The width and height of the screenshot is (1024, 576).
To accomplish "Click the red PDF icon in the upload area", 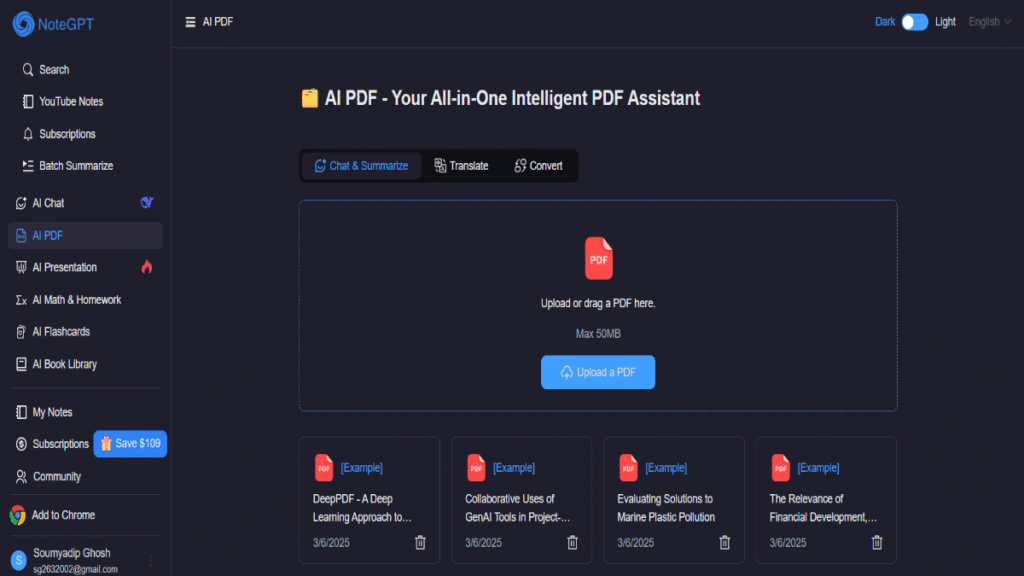I will click(x=598, y=258).
